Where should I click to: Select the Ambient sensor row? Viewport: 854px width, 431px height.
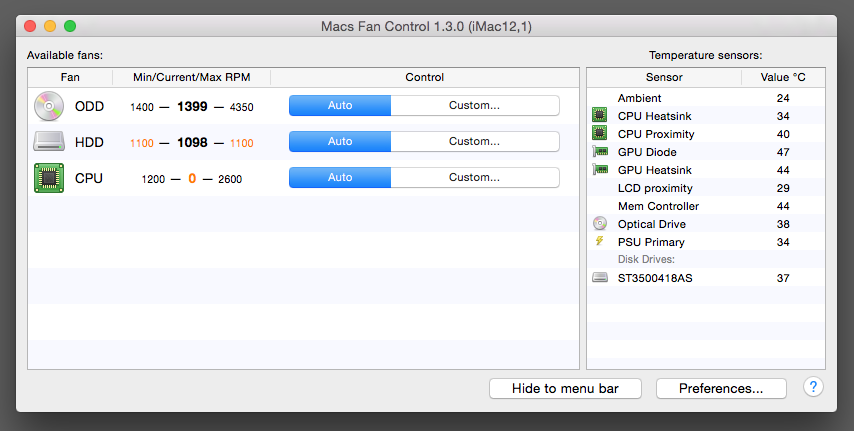tap(706, 98)
